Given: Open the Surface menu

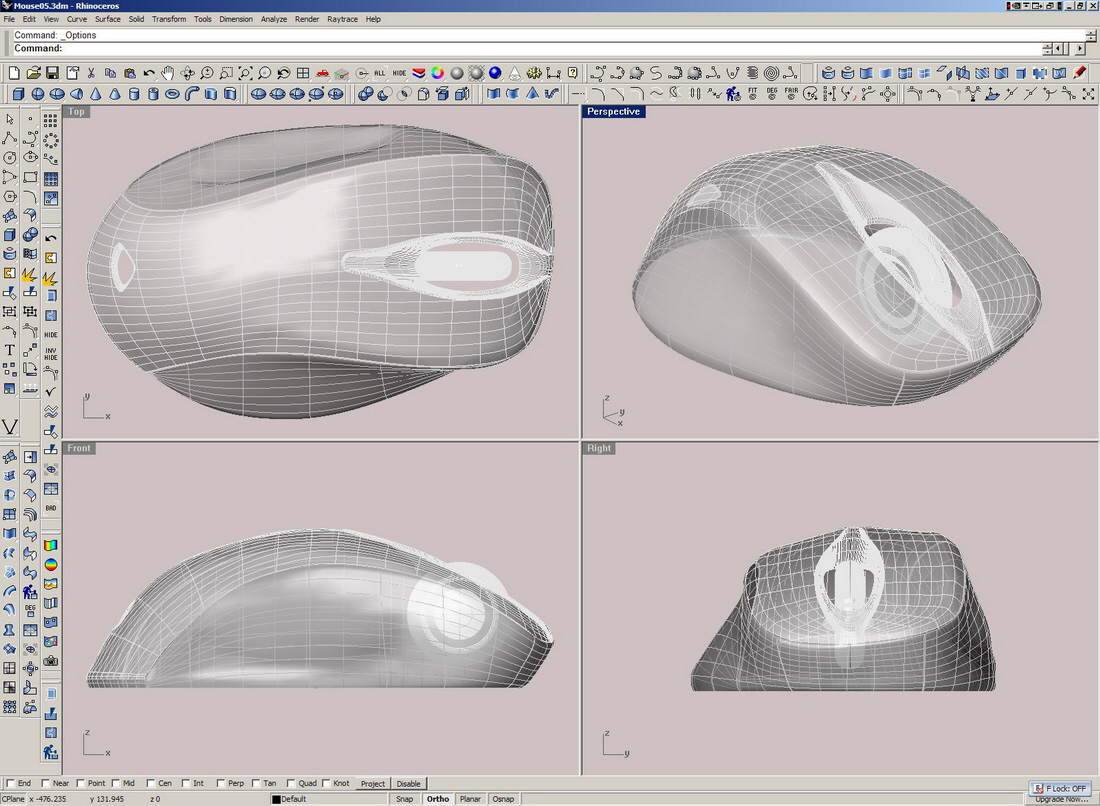Looking at the screenshot, I should click(x=108, y=19).
